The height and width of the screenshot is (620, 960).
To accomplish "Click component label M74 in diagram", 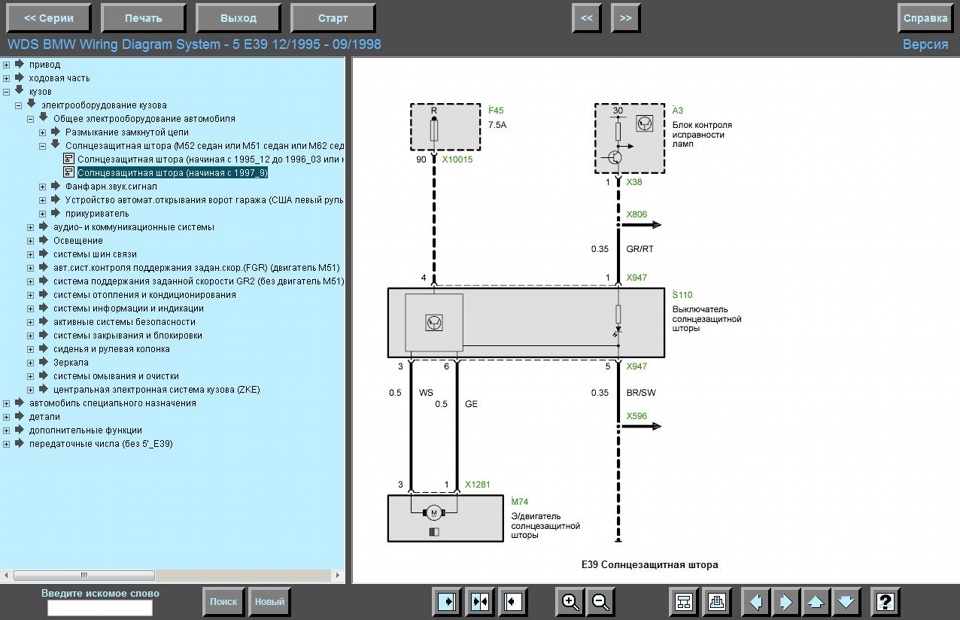I will [x=519, y=502].
